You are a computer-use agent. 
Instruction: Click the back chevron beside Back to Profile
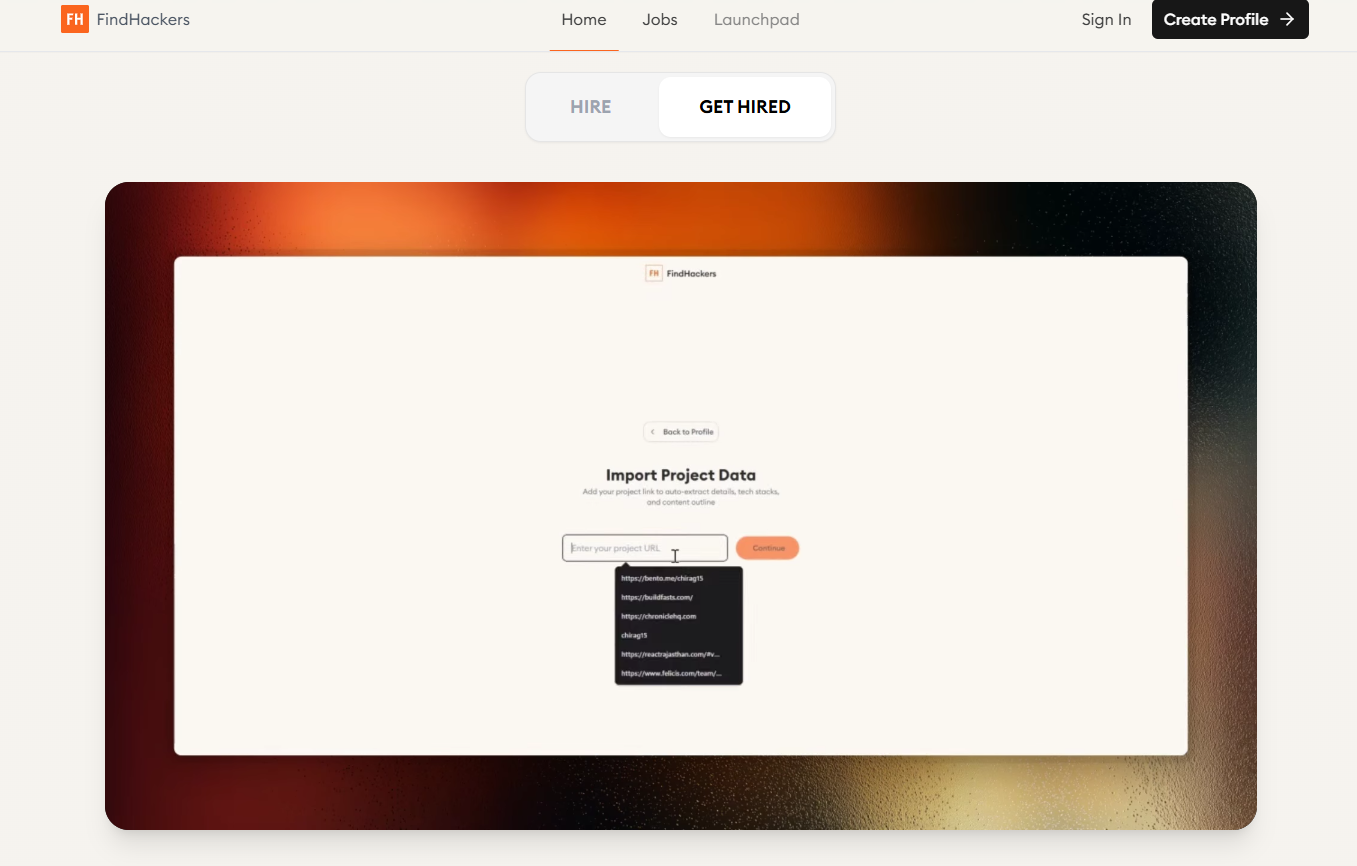point(653,432)
